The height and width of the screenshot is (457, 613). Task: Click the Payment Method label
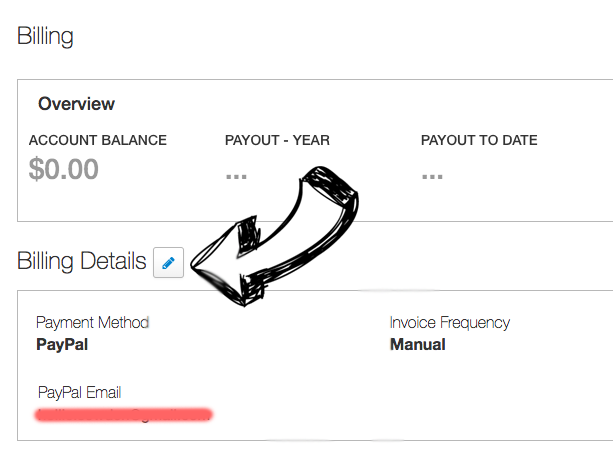click(92, 323)
